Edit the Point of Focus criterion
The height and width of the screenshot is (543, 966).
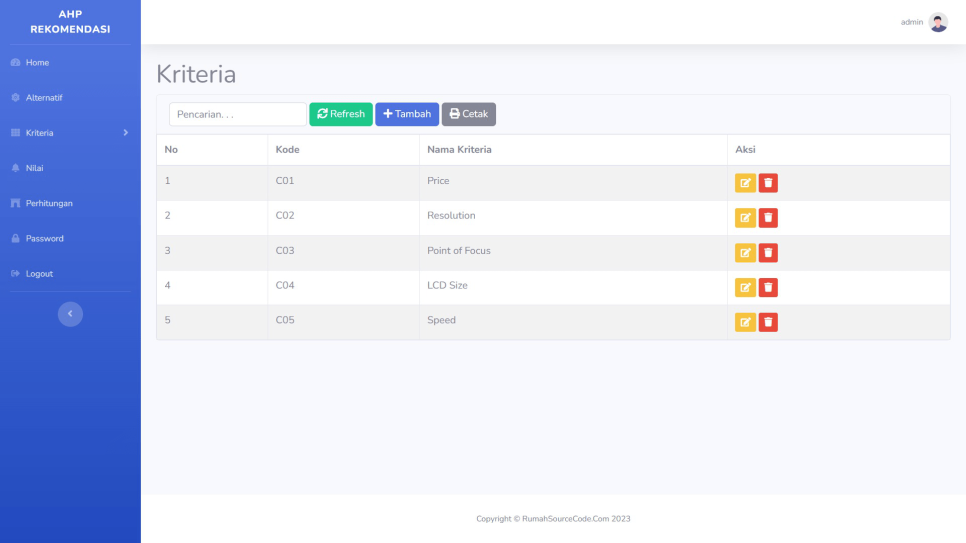pos(745,253)
